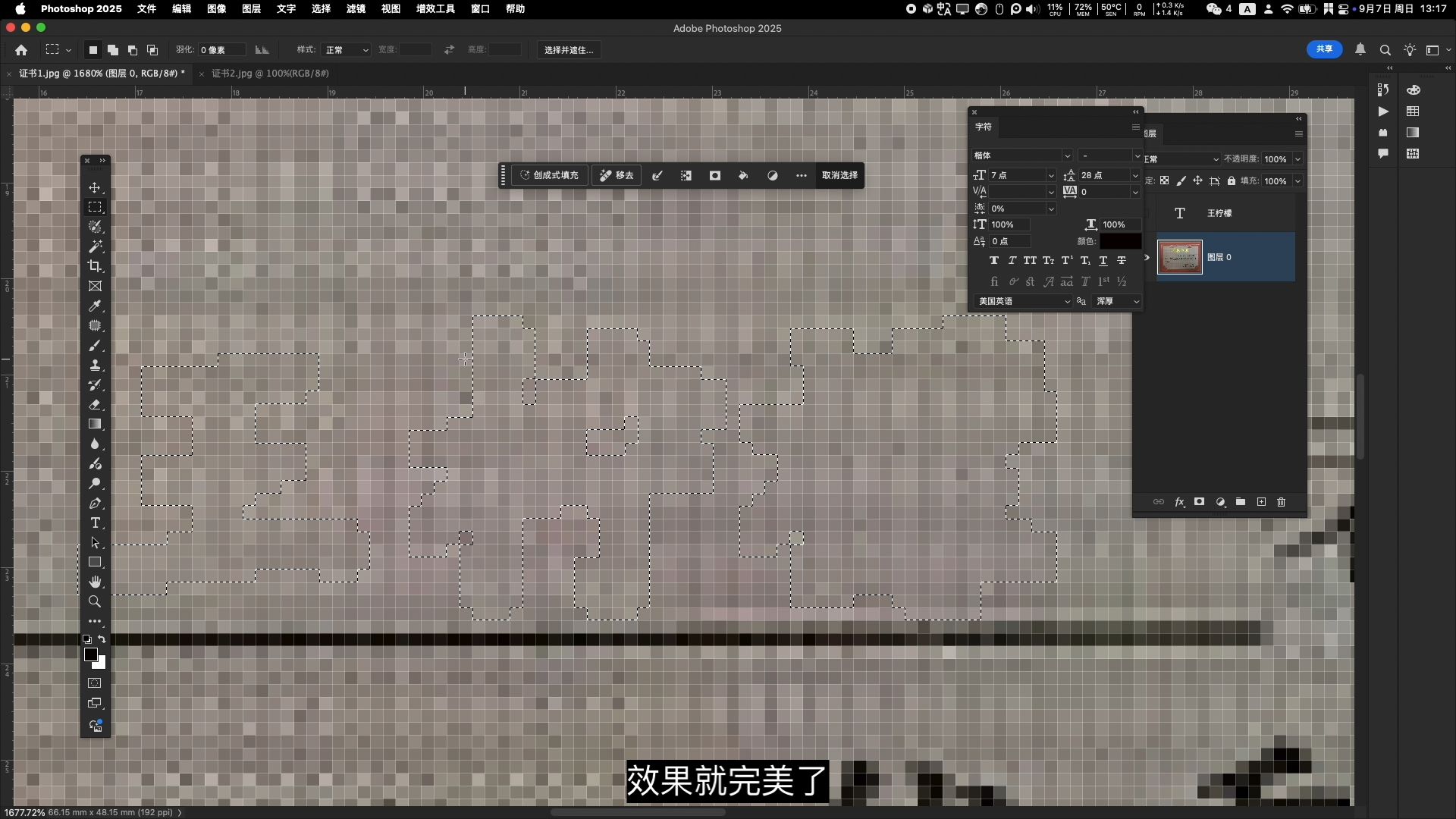The height and width of the screenshot is (819, 1456).
Task: Click the 取消选择 button
Action: tap(839, 175)
